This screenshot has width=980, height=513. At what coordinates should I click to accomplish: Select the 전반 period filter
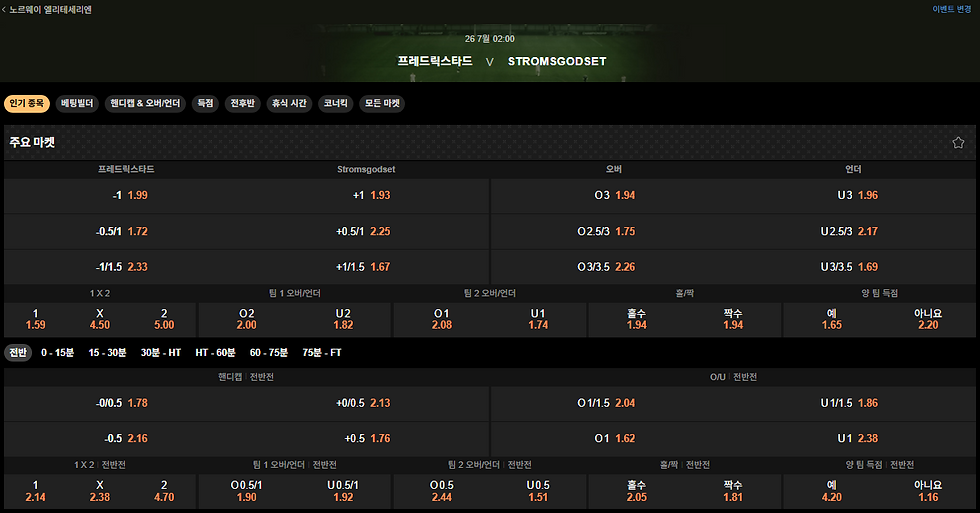click(18, 352)
